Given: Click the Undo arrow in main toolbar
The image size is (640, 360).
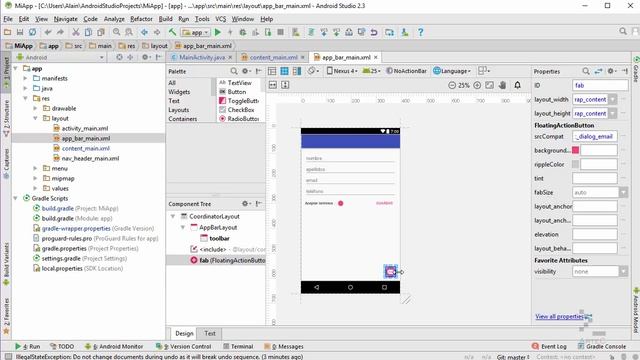Looking at the screenshot, I should click(x=48, y=32).
